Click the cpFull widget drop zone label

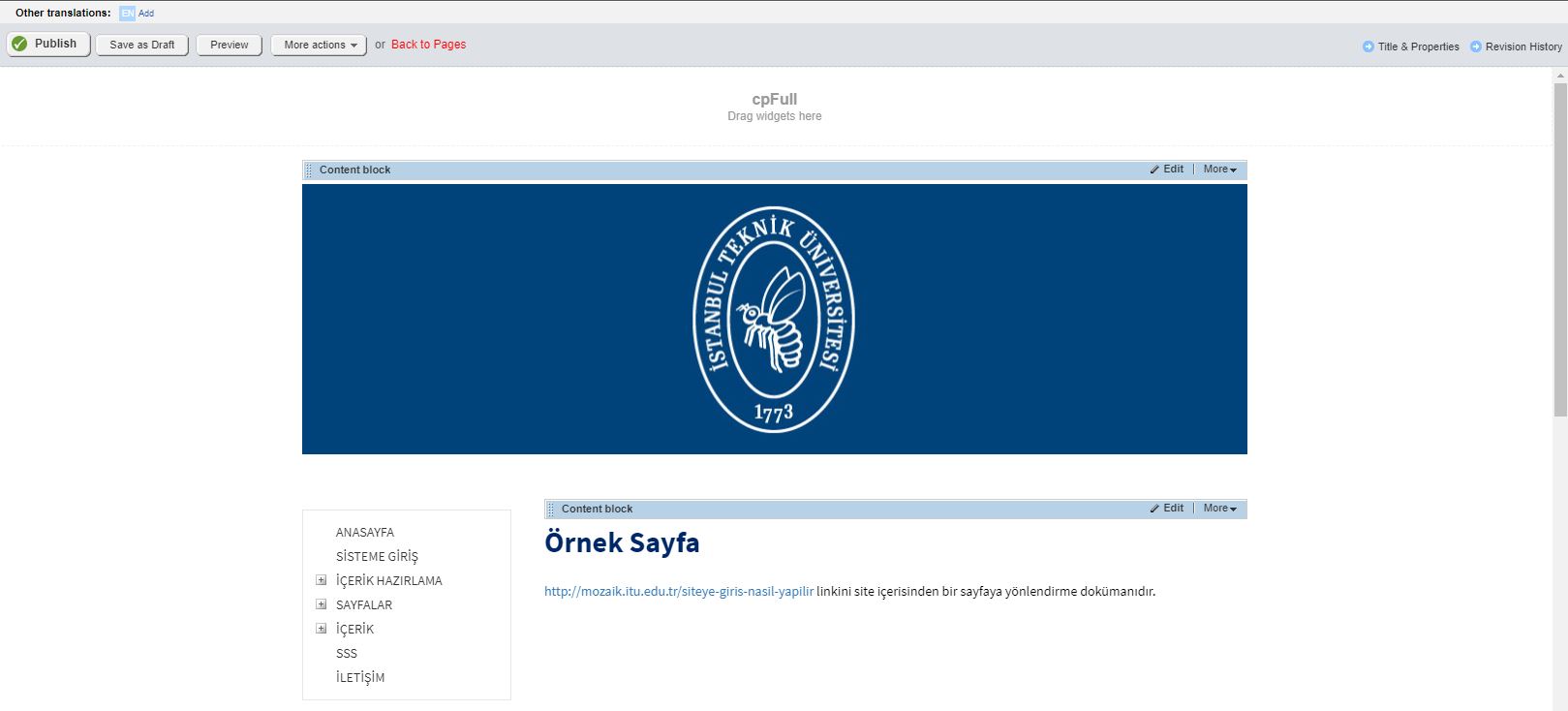pyautogui.click(x=775, y=99)
